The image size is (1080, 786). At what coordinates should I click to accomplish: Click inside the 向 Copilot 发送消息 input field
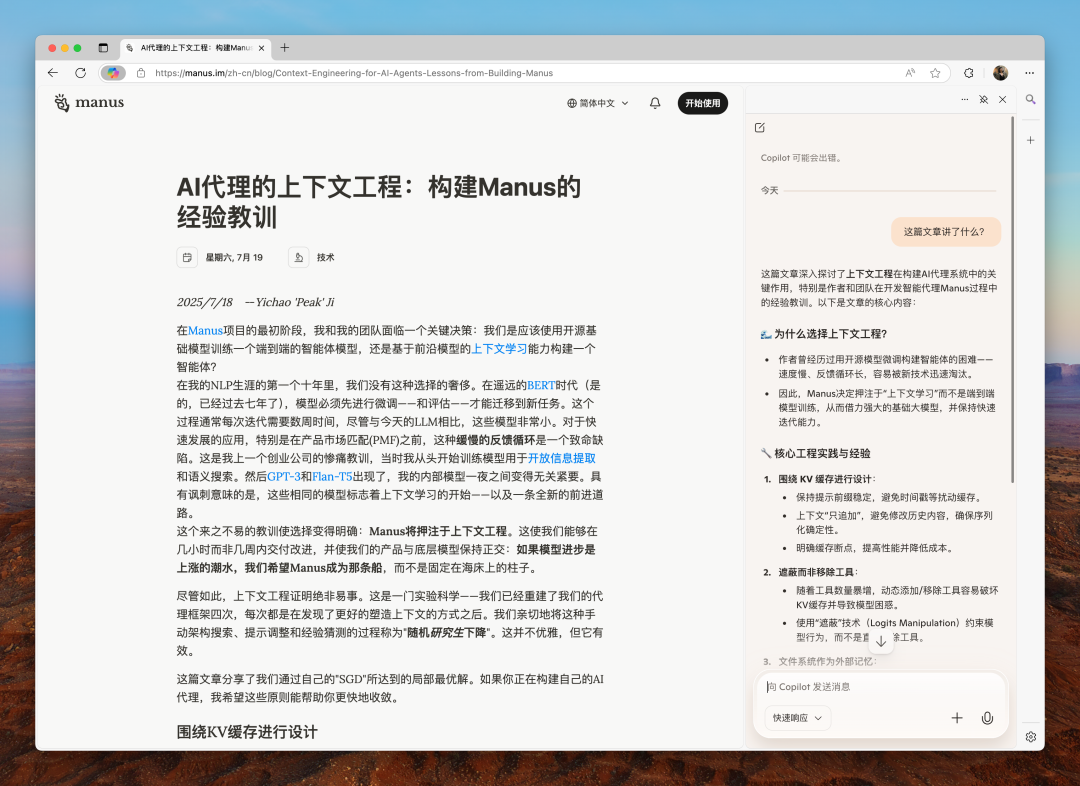[x=870, y=686]
